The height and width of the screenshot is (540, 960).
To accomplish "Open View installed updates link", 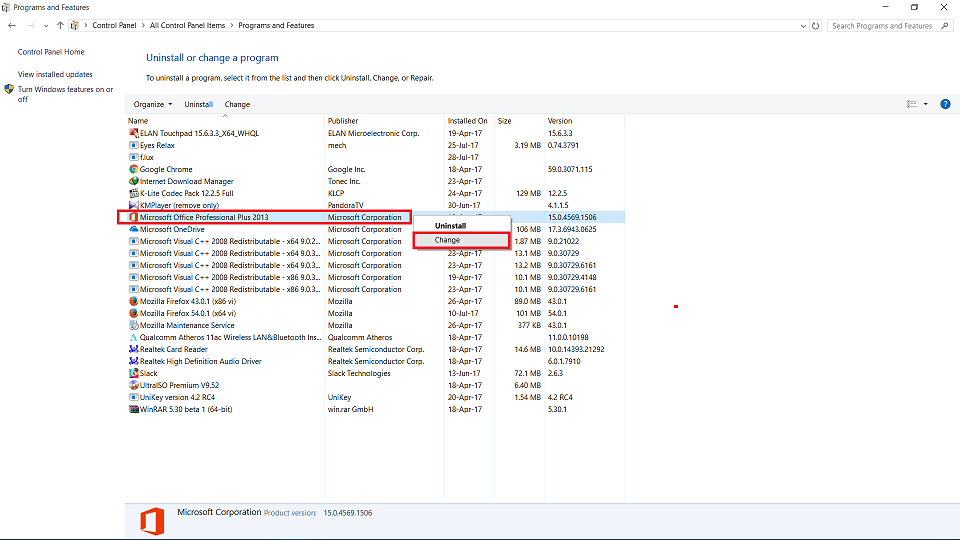I will tap(55, 74).
